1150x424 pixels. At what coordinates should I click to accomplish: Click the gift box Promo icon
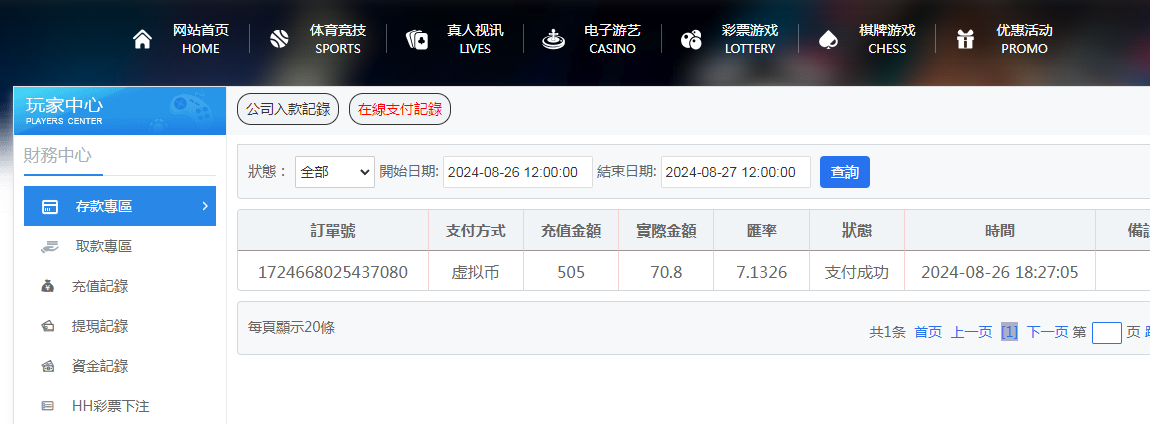coord(965,39)
